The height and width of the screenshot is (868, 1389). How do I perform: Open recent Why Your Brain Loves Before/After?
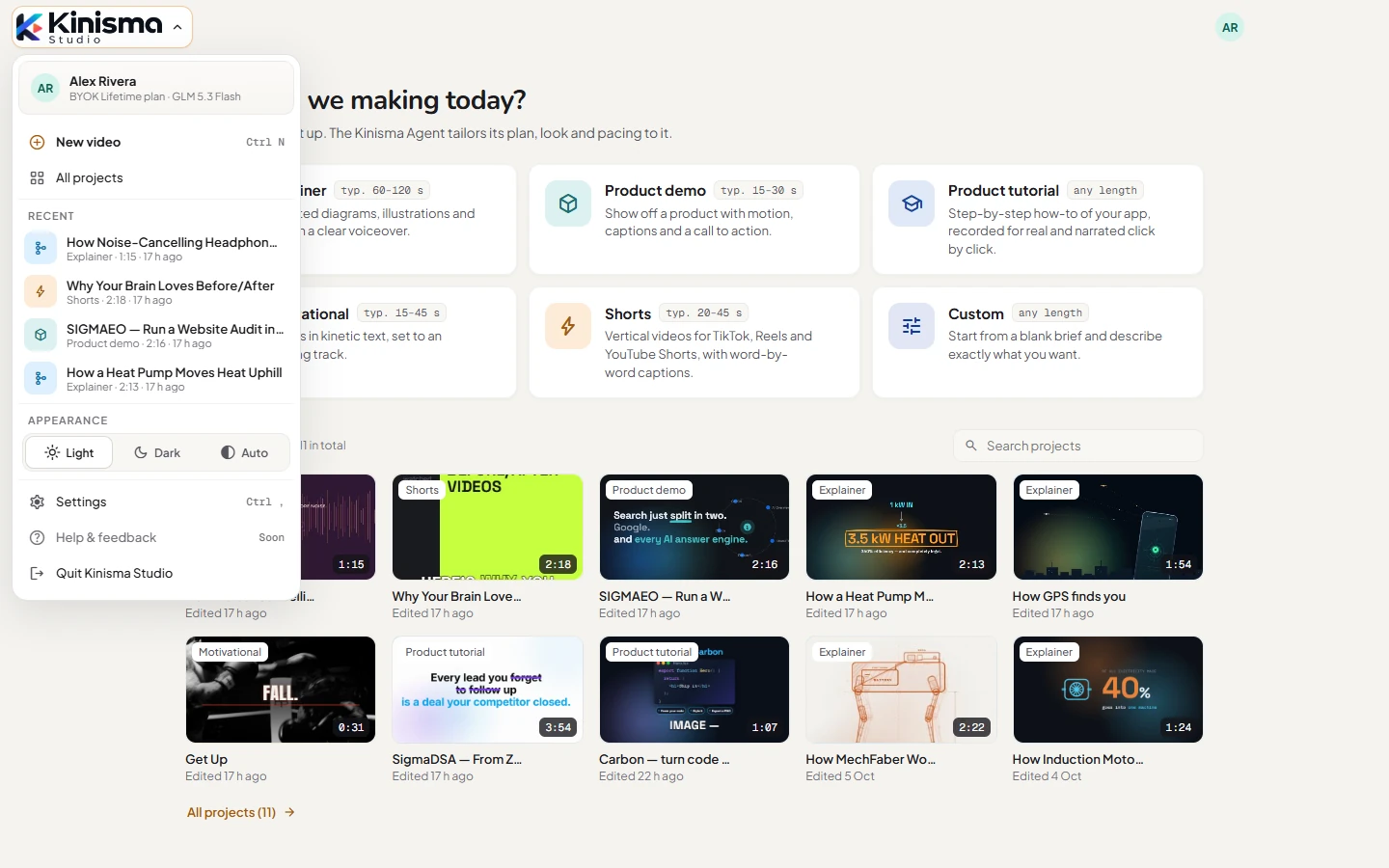[x=156, y=291]
